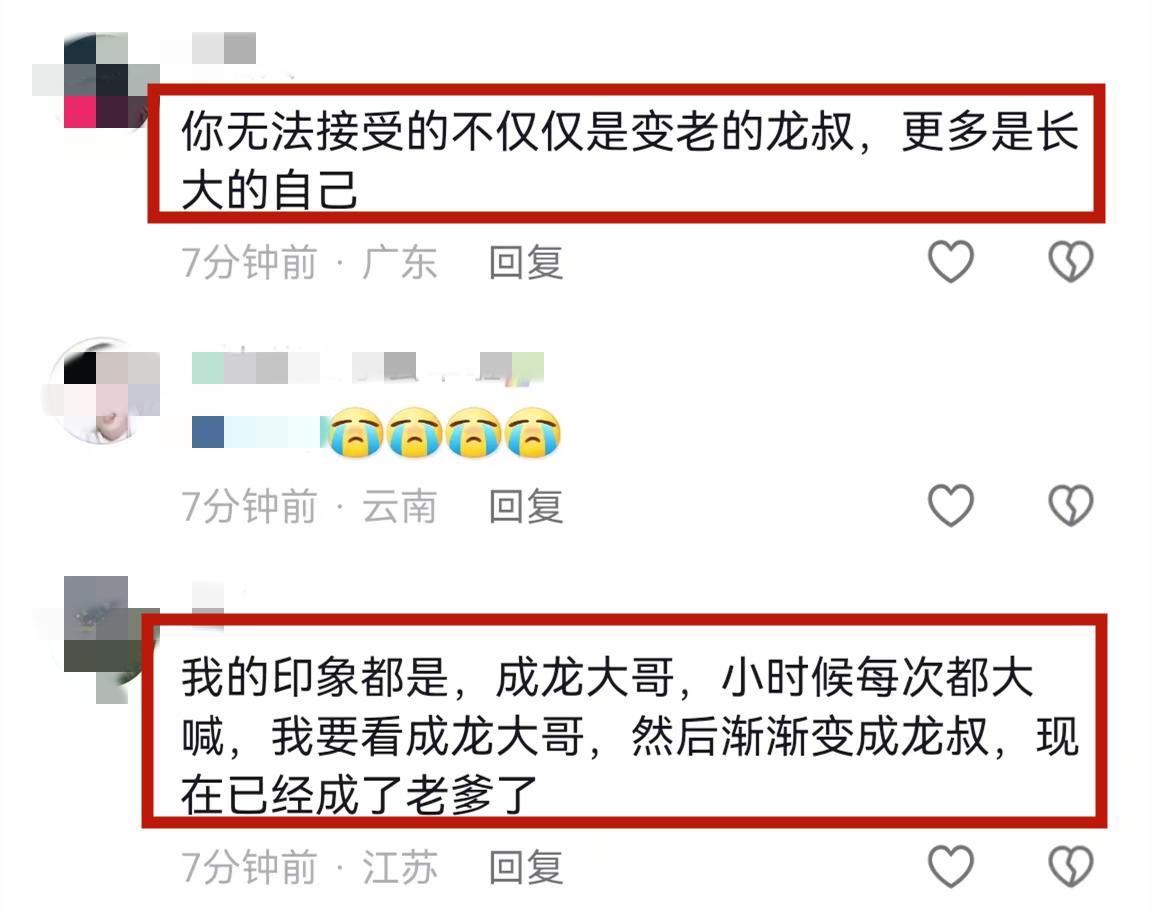Open the 云南 commenter's round avatar

click(103, 392)
